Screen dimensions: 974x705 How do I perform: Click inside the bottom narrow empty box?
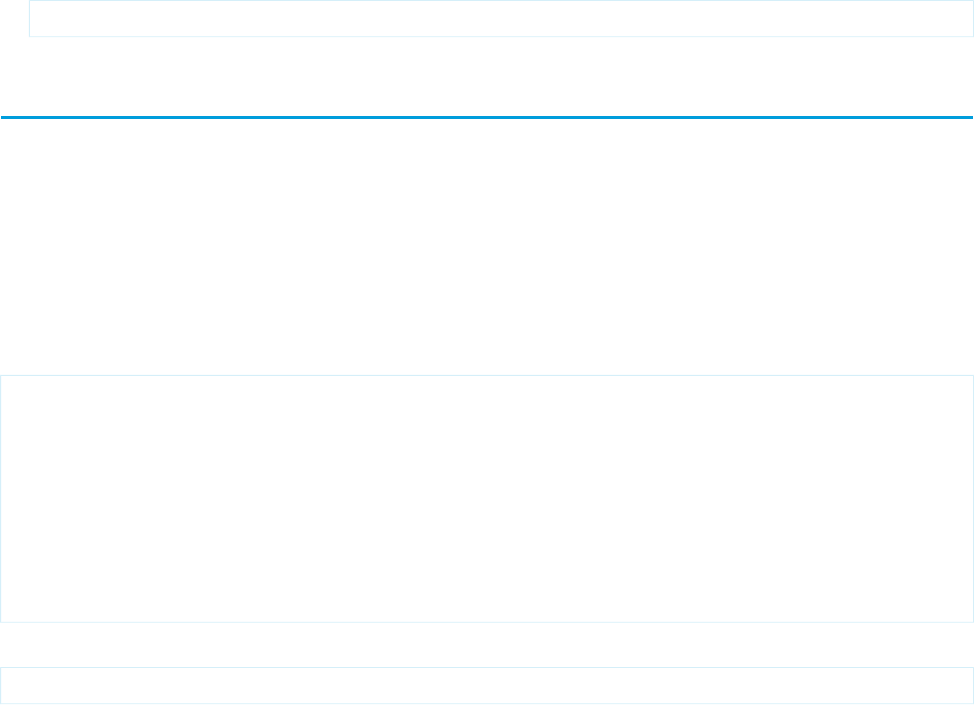click(487, 686)
